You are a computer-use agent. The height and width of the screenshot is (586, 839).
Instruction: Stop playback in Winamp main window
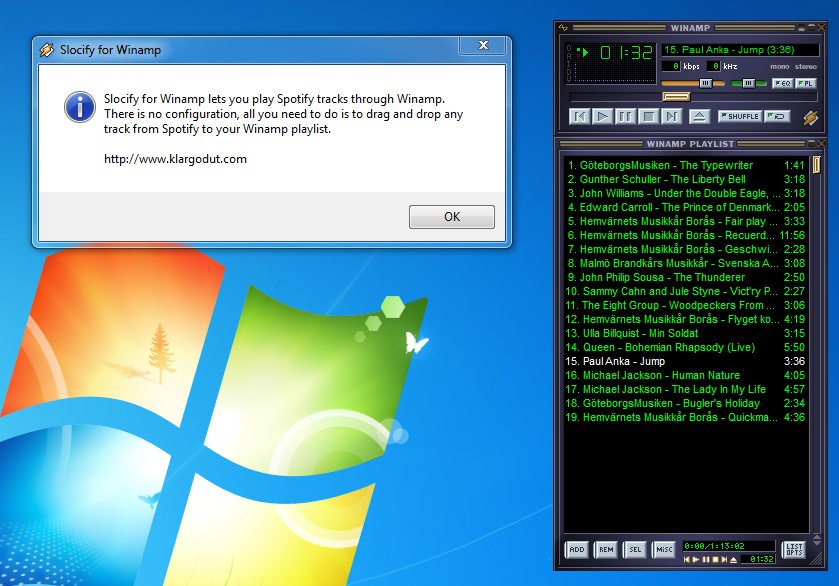(x=649, y=116)
